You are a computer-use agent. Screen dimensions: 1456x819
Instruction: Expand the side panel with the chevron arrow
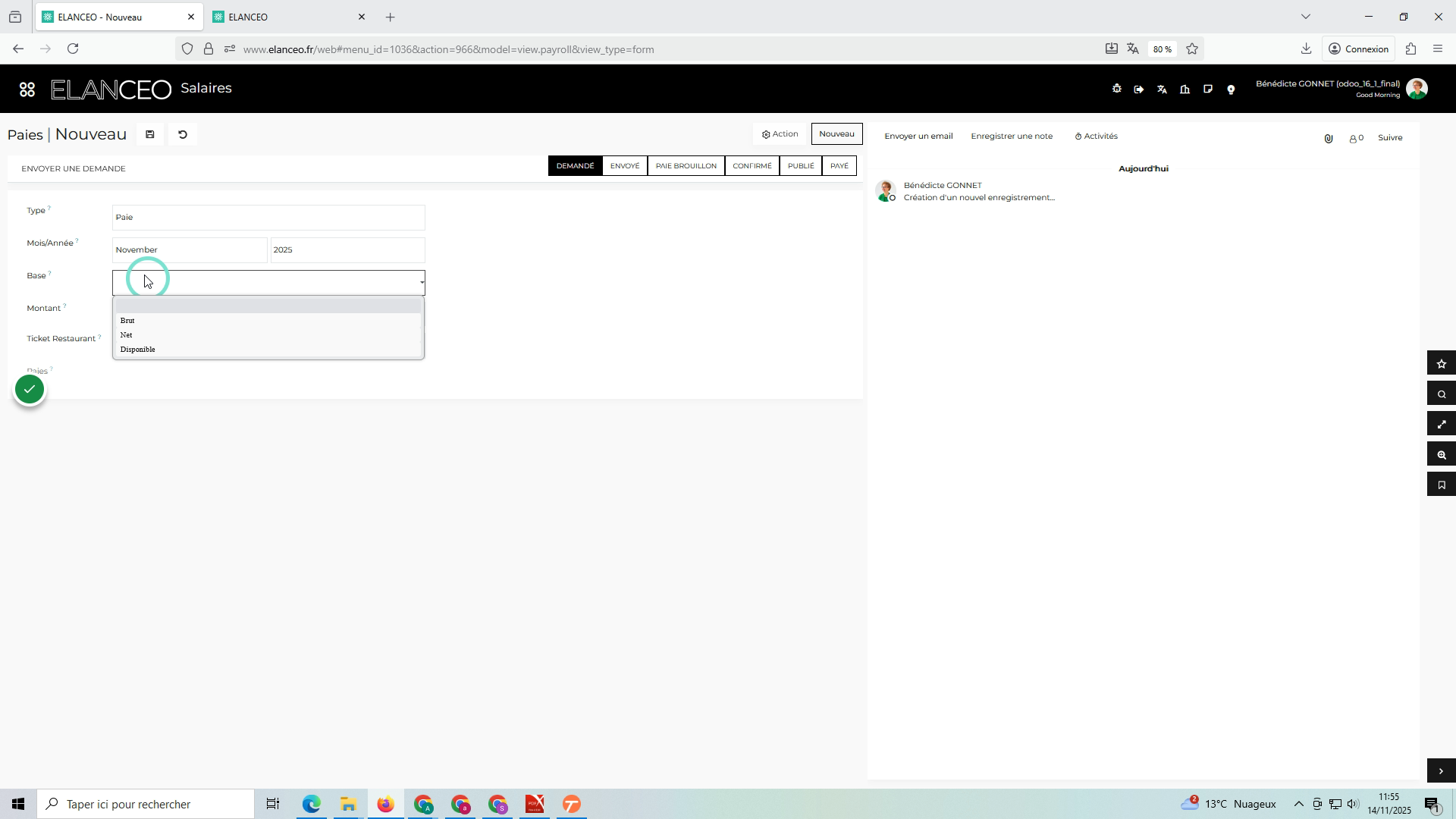1442,771
